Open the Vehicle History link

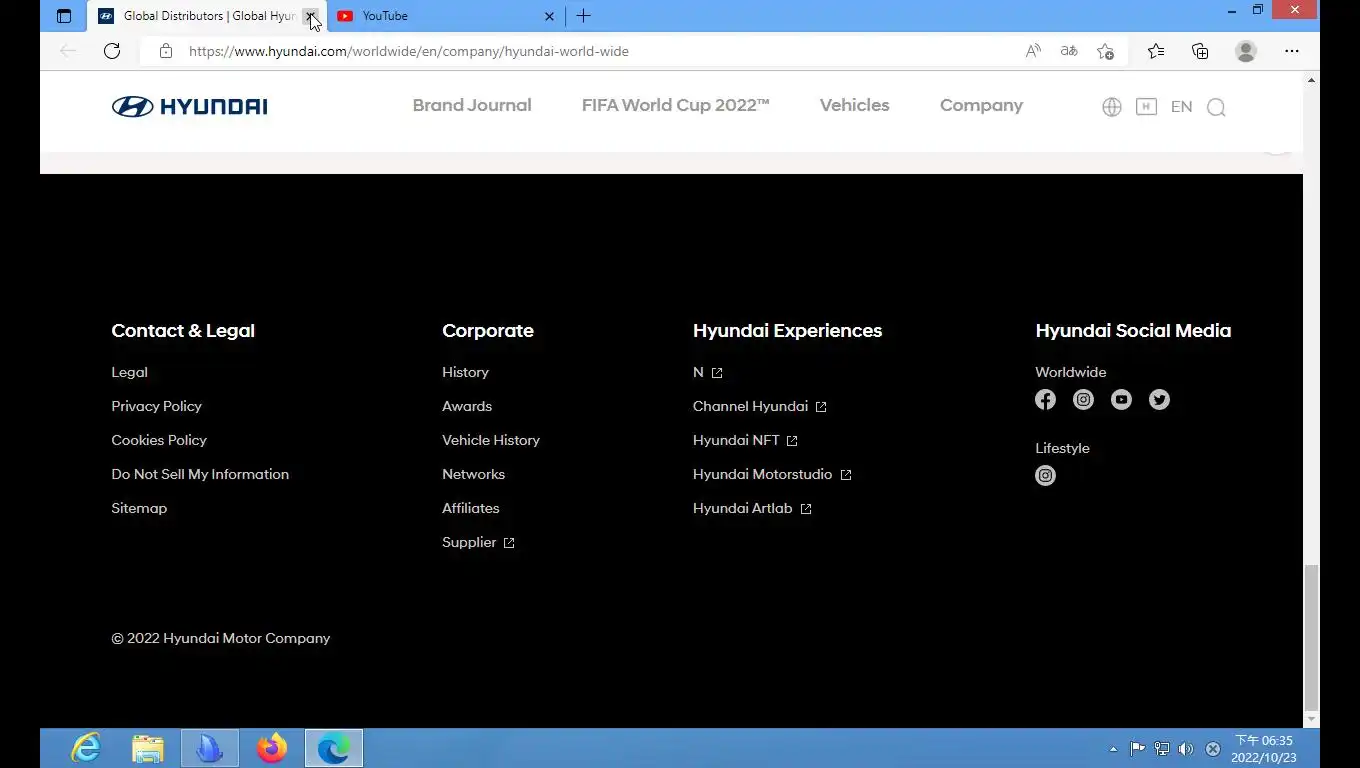click(x=491, y=440)
